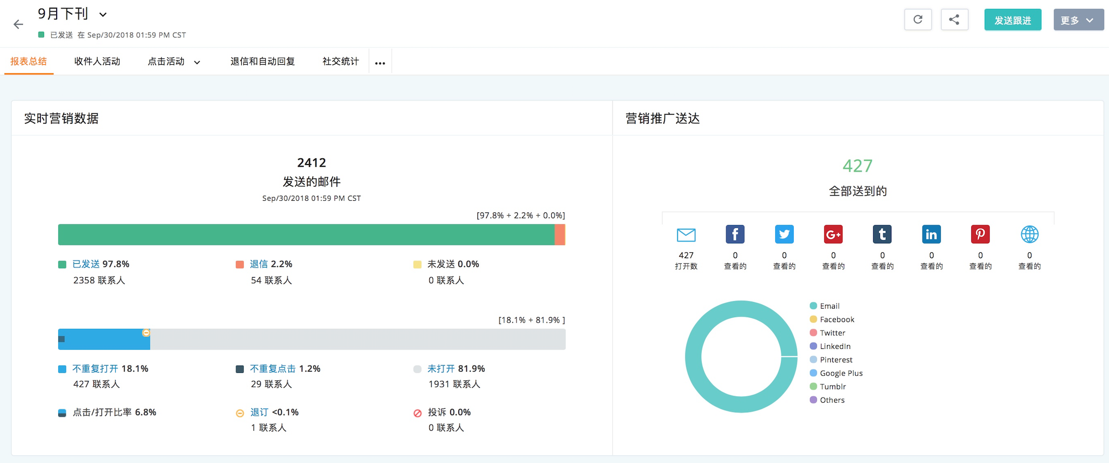The image size is (1109, 463).
Task: Click the Google Plus icon
Action: [x=833, y=235]
